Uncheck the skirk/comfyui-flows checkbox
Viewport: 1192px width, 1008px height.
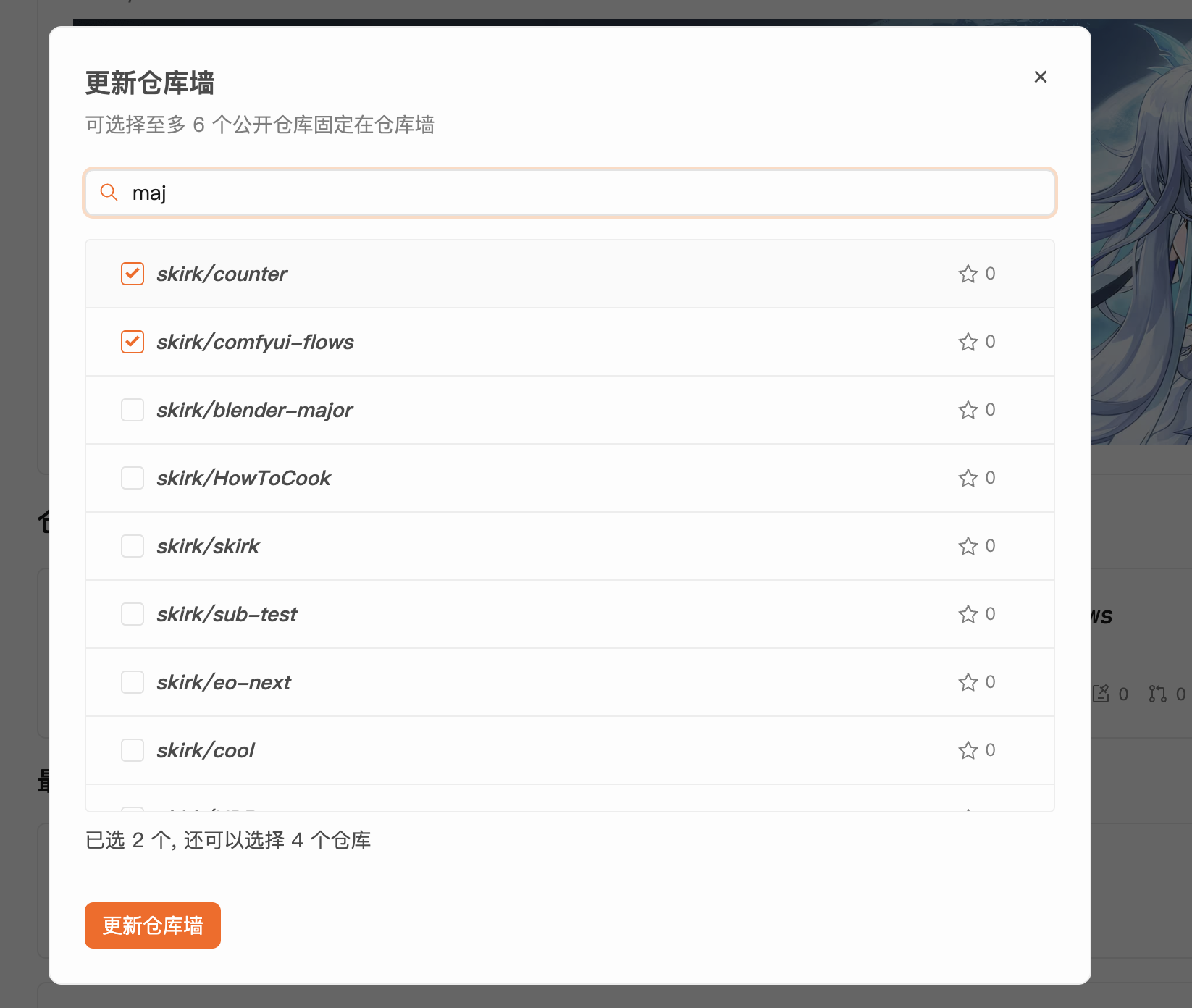click(x=133, y=342)
